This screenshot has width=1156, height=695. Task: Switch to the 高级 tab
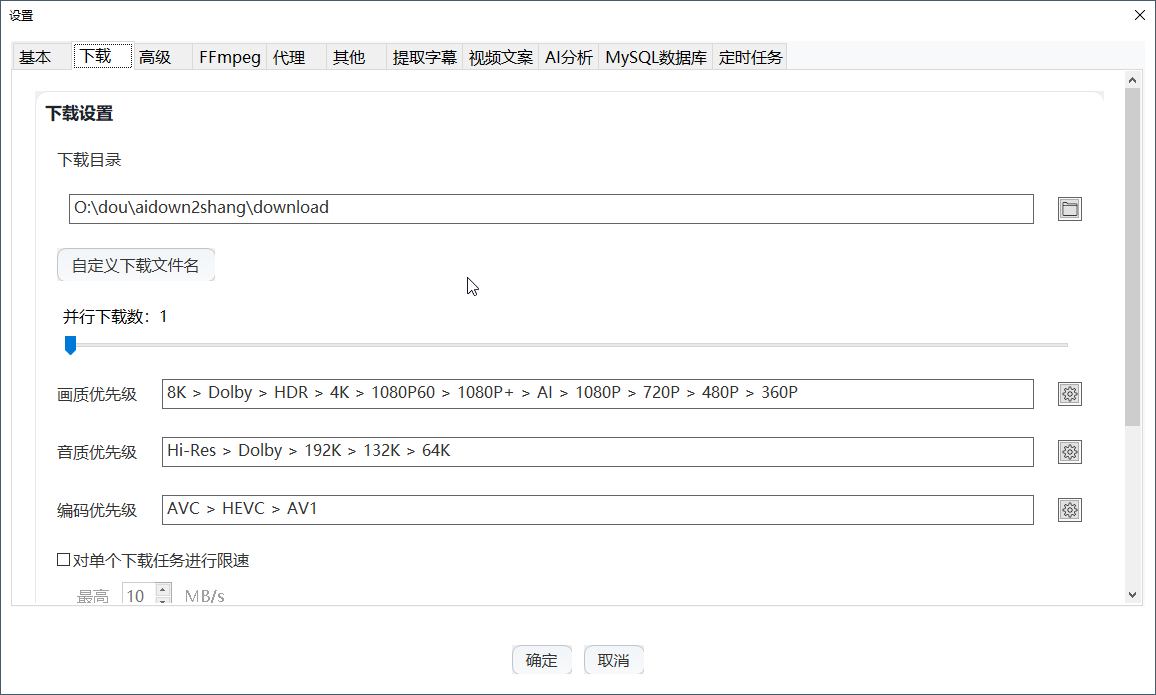[x=155, y=58]
